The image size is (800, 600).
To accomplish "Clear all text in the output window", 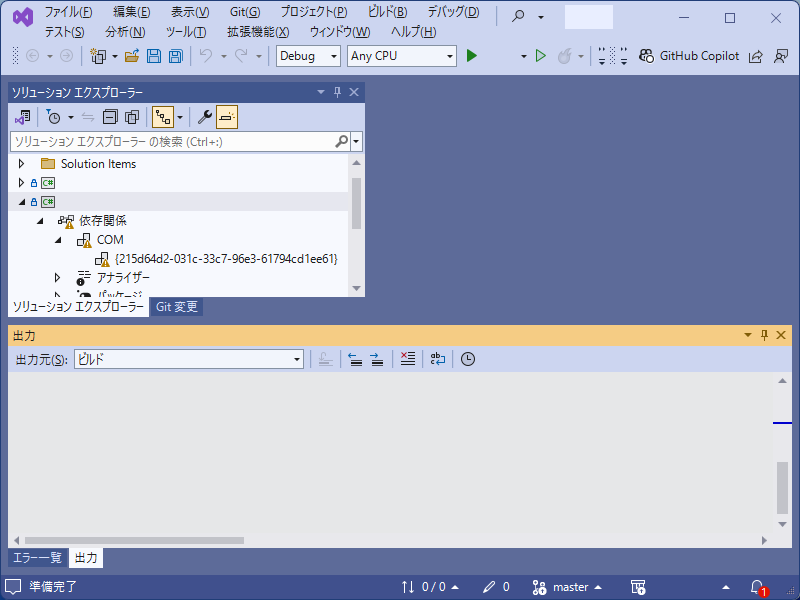I will click(407, 359).
